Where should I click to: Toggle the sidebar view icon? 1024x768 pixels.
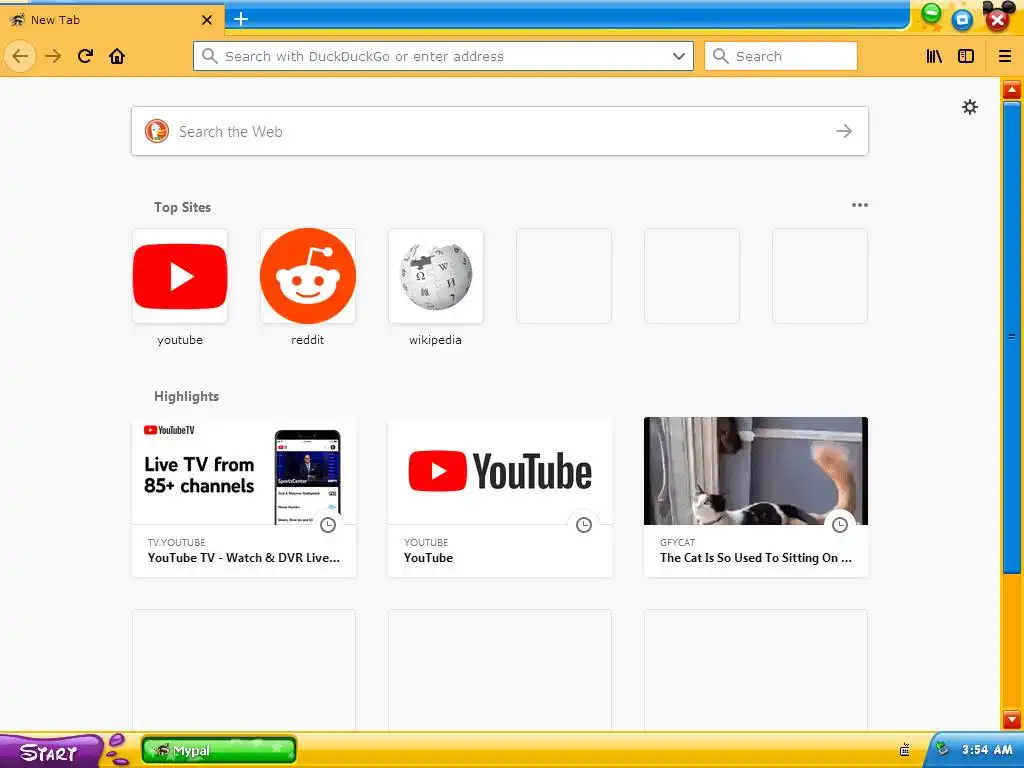pos(965,56)
